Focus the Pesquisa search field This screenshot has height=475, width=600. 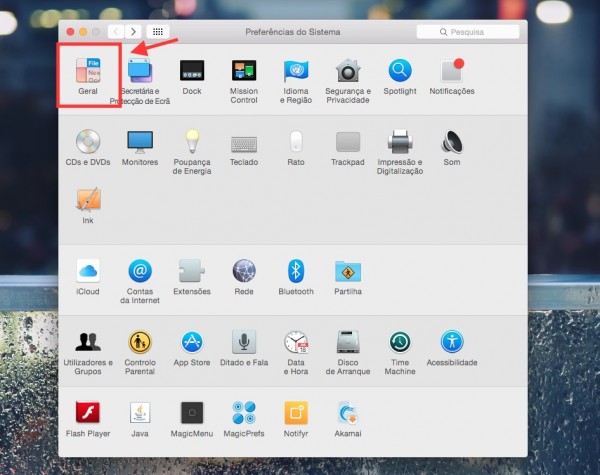[468, 32]
